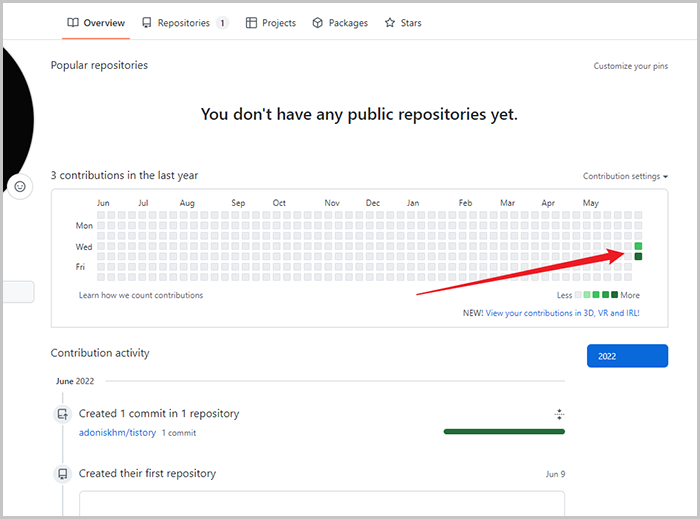The width and height of the screenshot is (700, 519).
Task: Click the light green contribution square on Wednesday
Action: coord(638,246)
